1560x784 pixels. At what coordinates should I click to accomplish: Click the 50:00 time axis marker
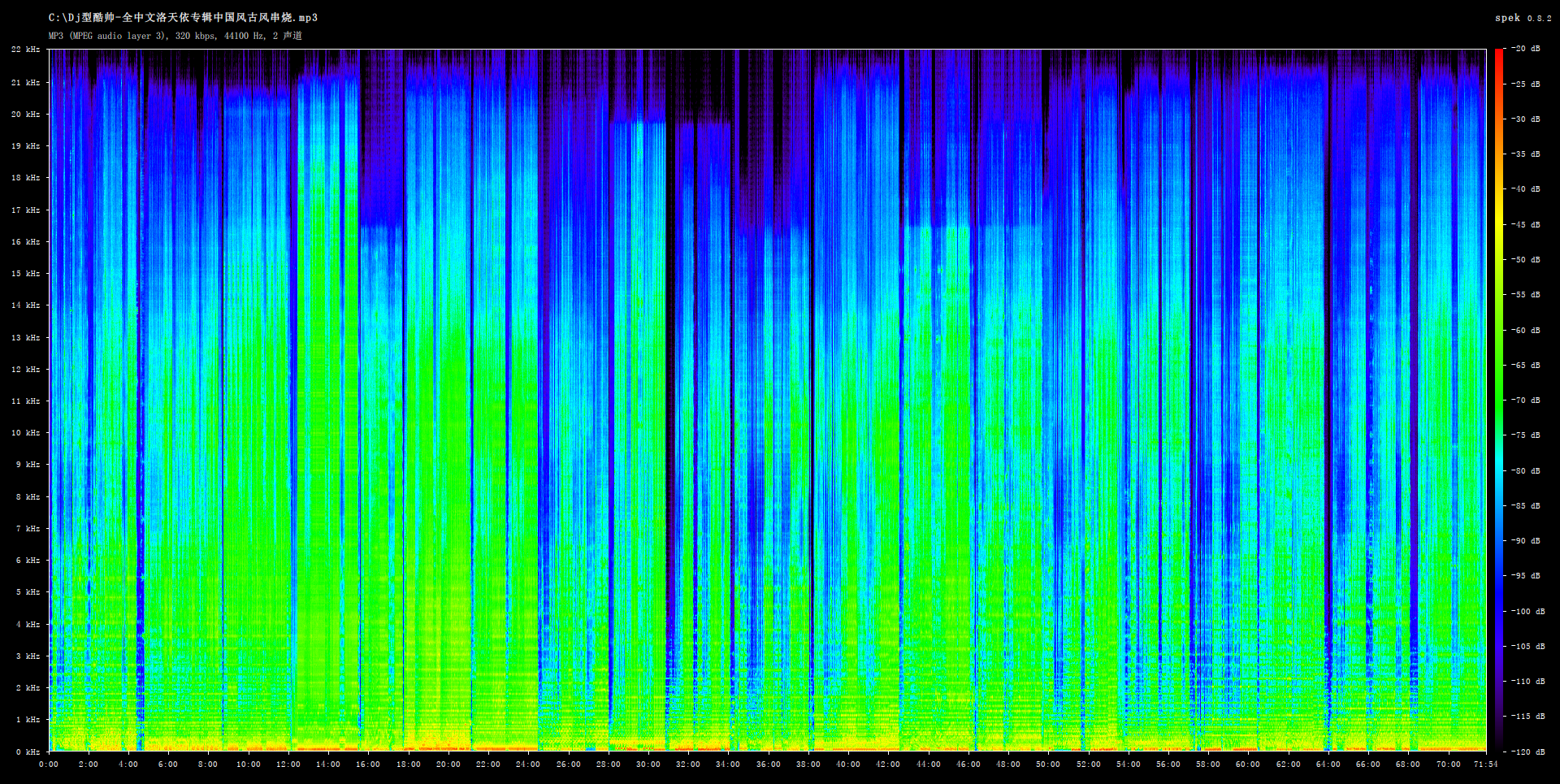click(1048, 765)
